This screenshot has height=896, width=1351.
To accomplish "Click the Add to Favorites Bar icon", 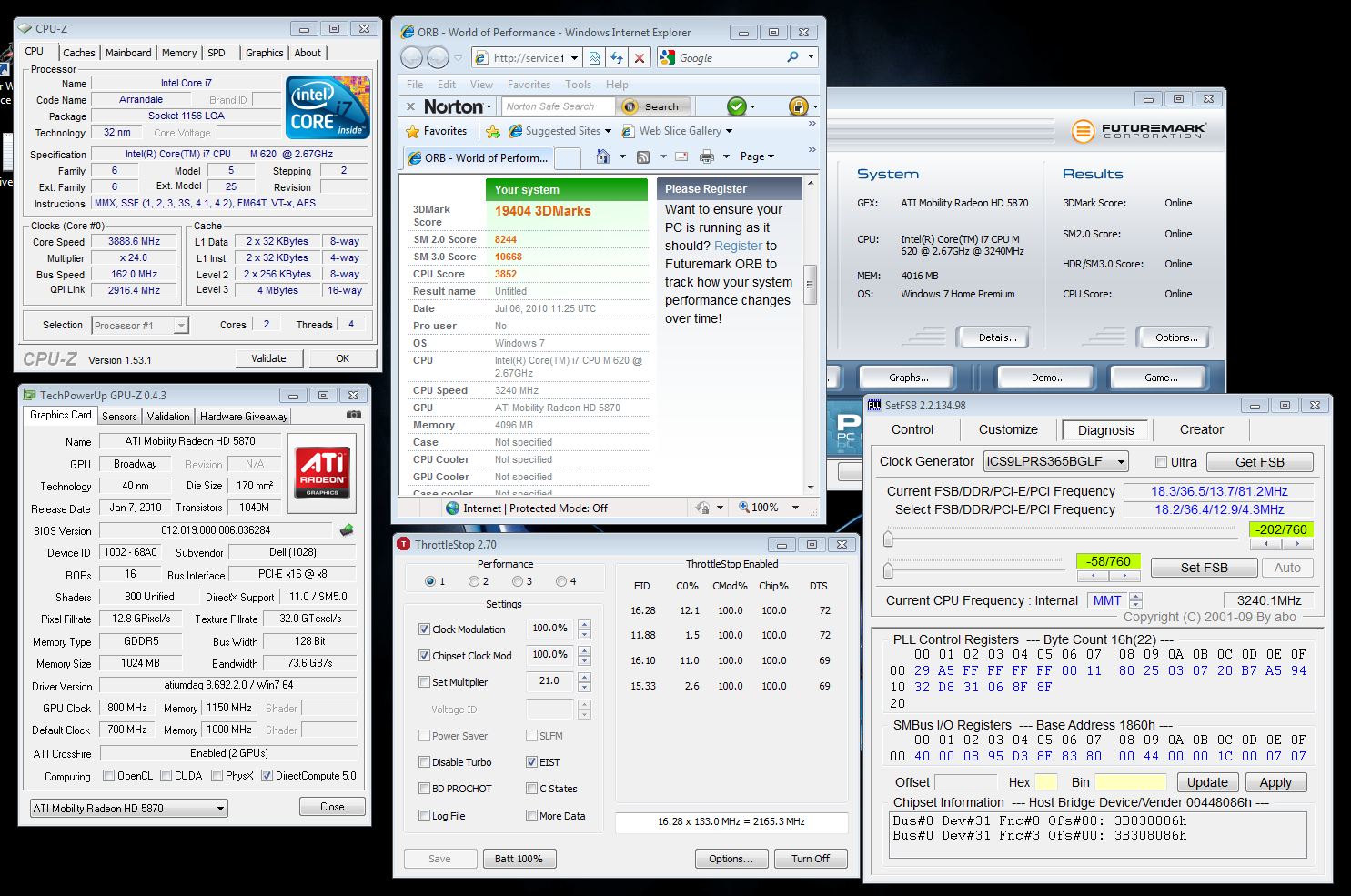I will [493, 131].
